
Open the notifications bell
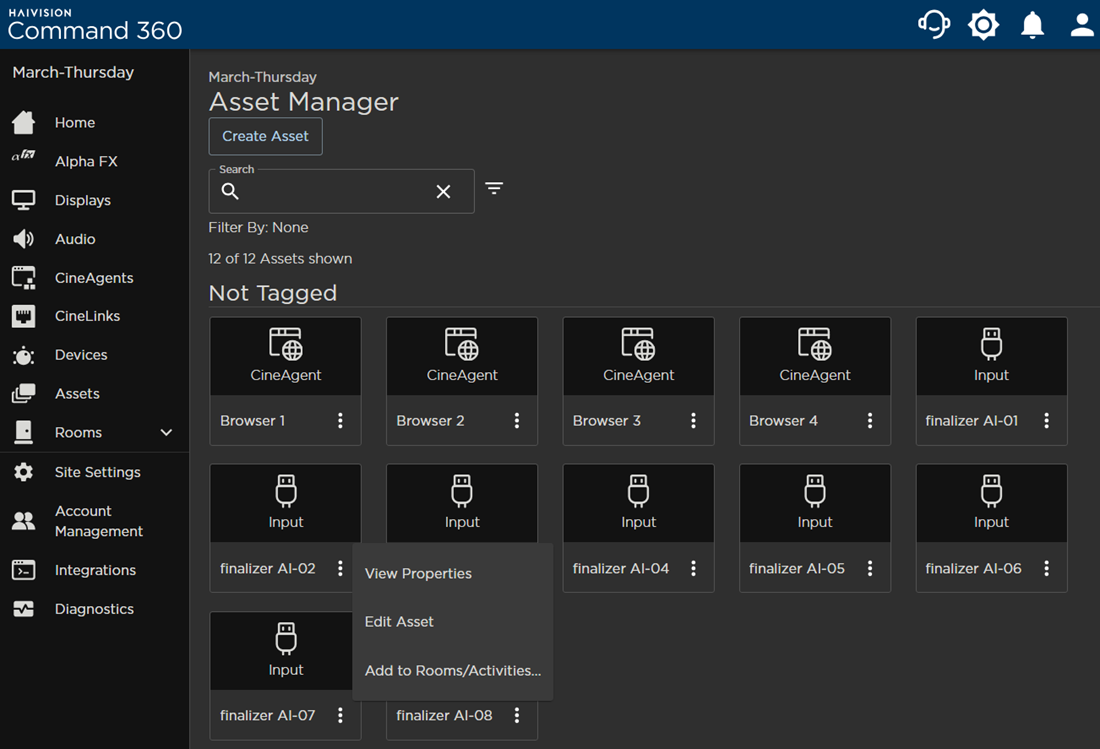(x=1032, y=25)
